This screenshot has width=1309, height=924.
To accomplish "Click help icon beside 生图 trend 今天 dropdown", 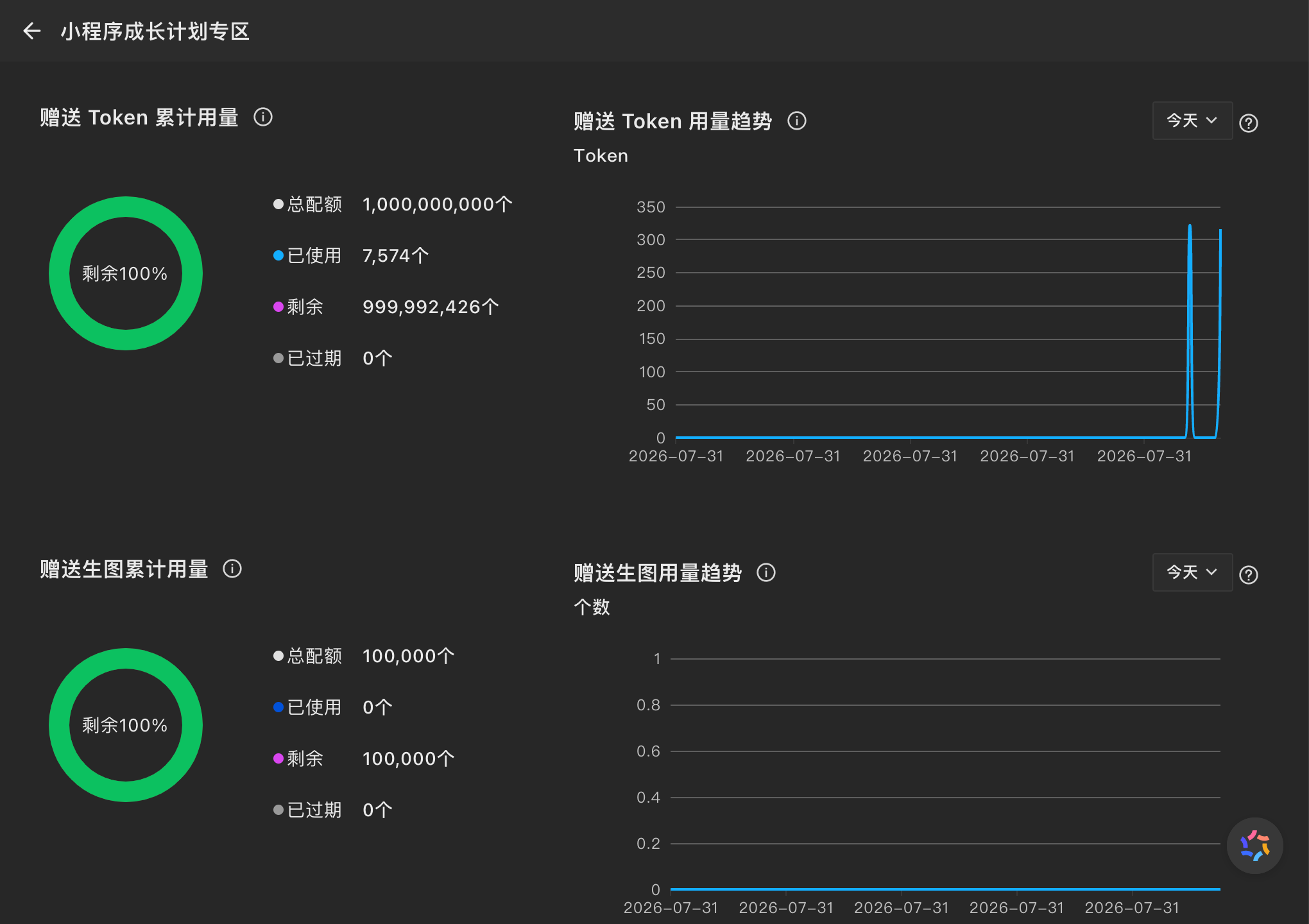I will [x=1249, y=574].
